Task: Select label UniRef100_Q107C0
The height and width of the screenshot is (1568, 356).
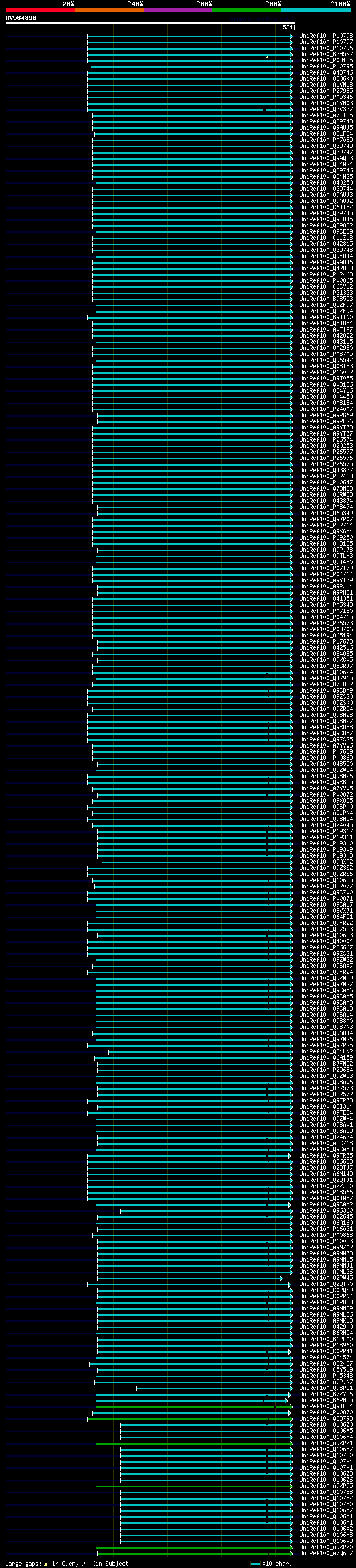Action: tap(326, 1455)
